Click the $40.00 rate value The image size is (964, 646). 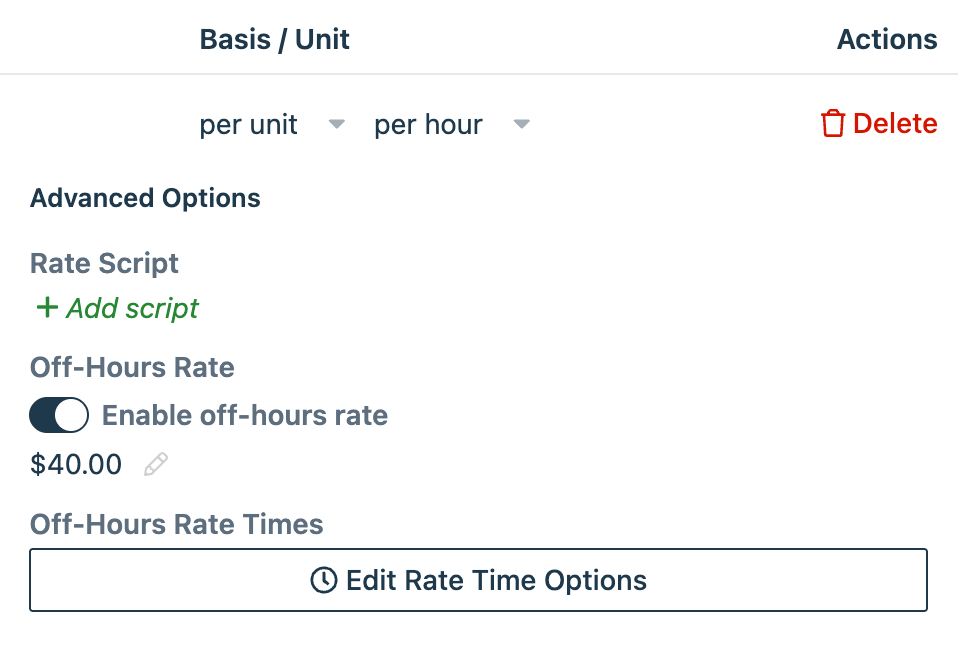[x=75, y=463]
